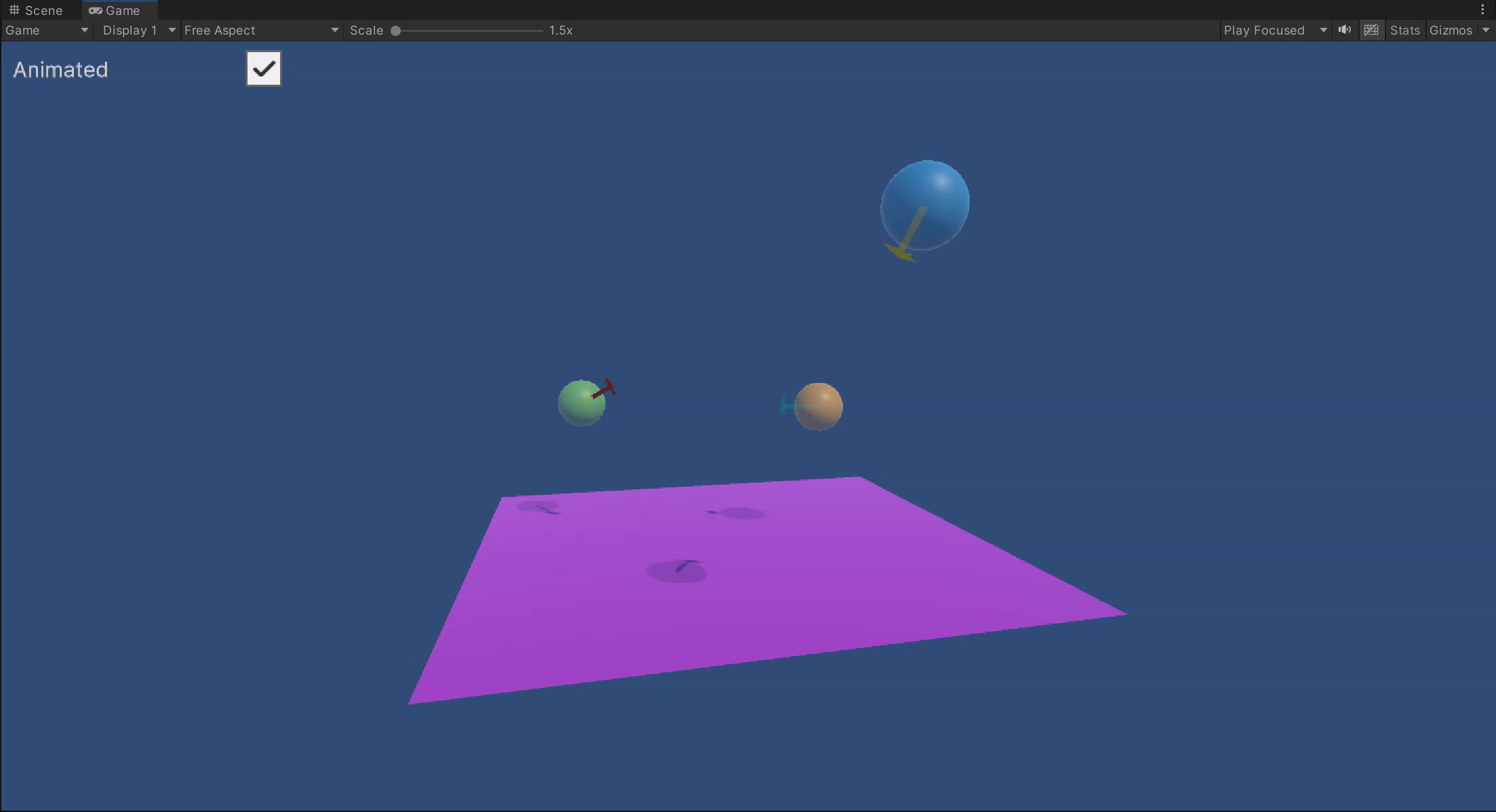
Task: Open the Display 1 dropdown
Action: click(138, 31)
